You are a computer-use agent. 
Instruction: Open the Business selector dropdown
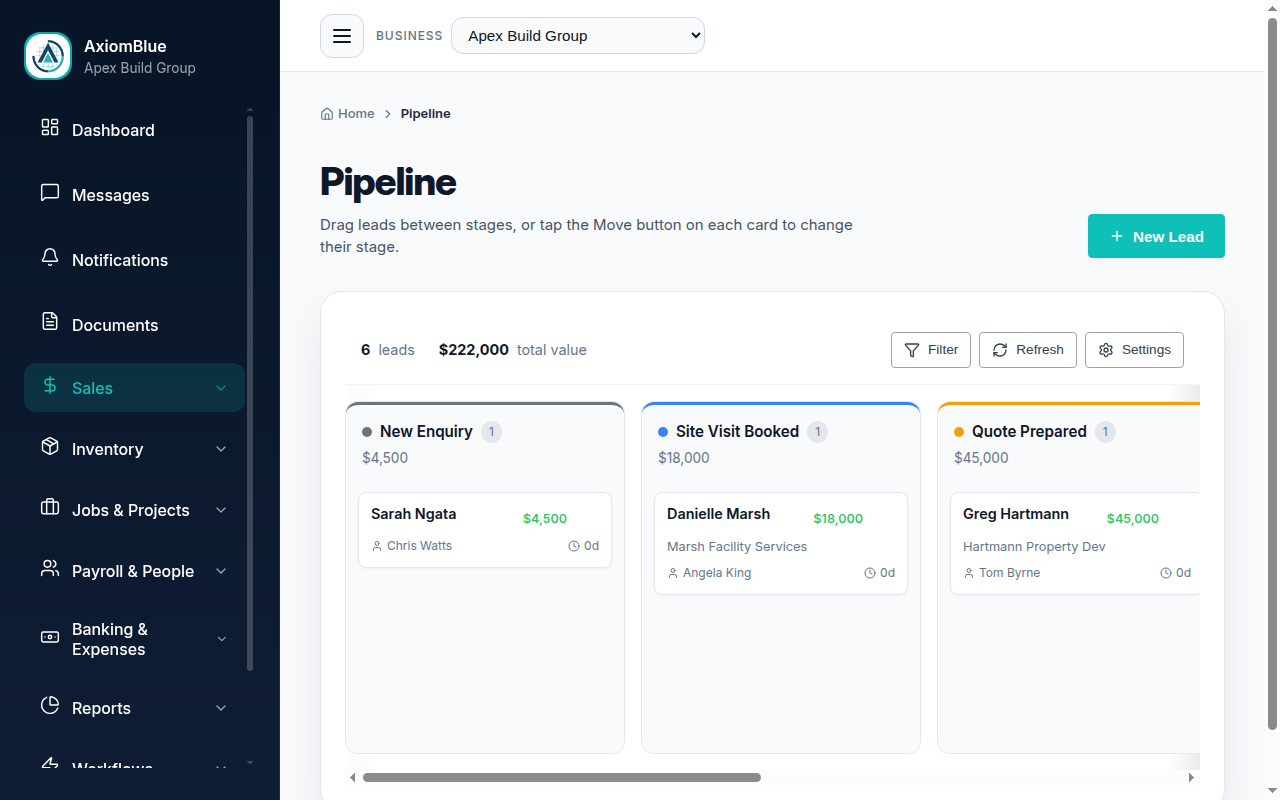(x=578, y=36)
